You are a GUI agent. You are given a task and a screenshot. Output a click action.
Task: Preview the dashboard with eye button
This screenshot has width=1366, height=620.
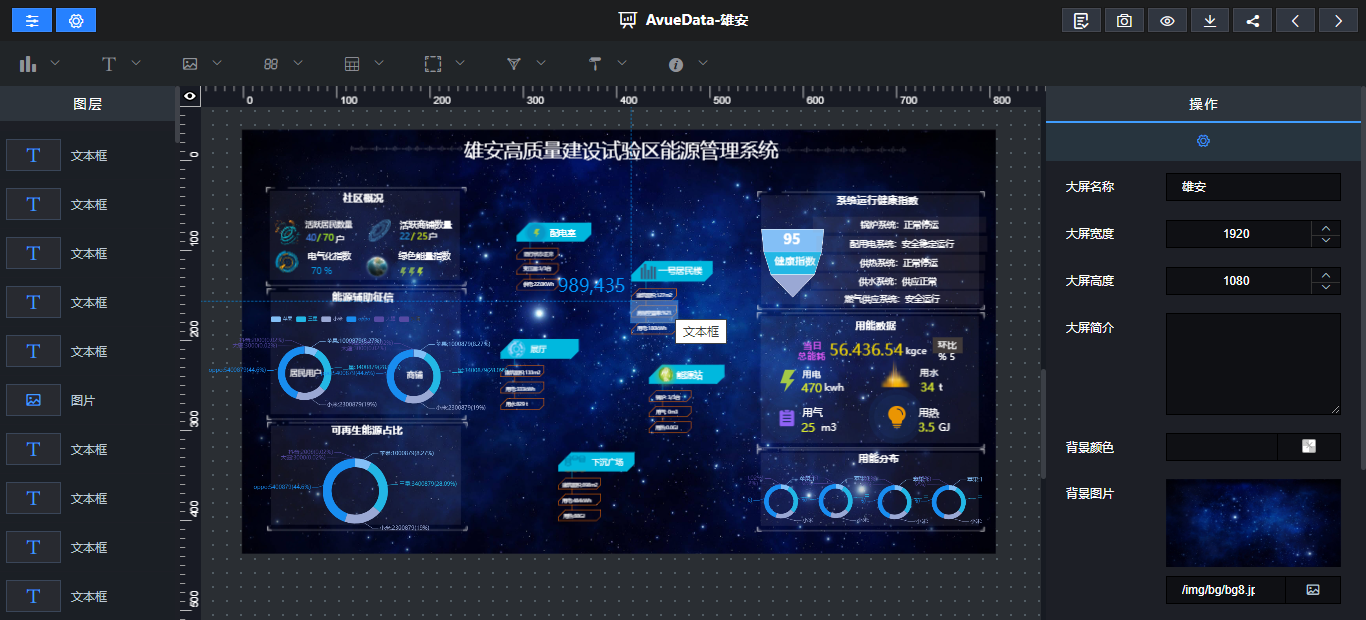point(1167,20)
